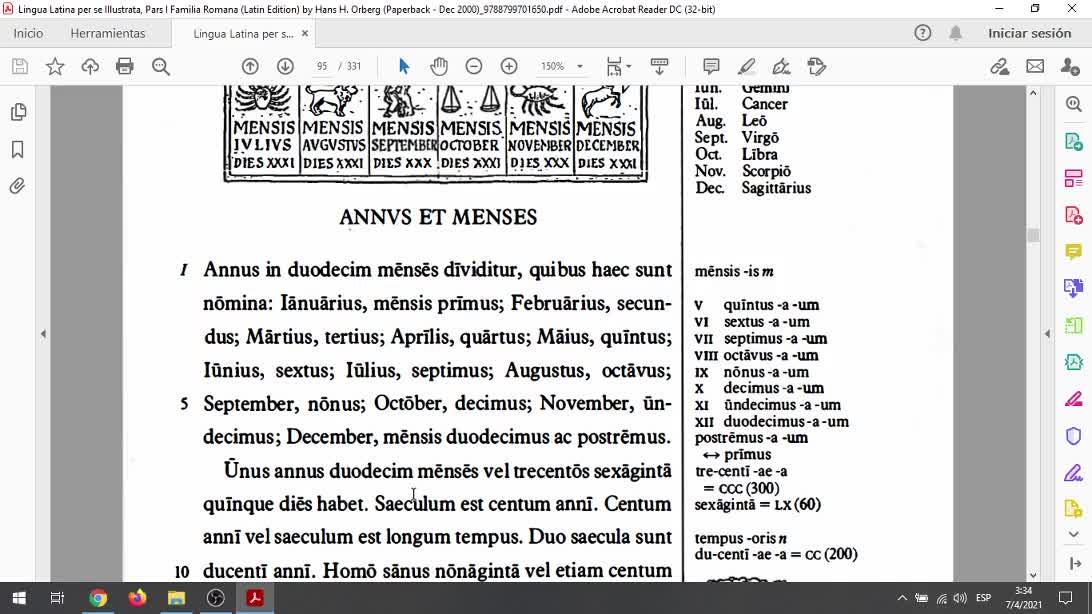
Task: Zoom out with the minus button
Action: click(474, 66)
